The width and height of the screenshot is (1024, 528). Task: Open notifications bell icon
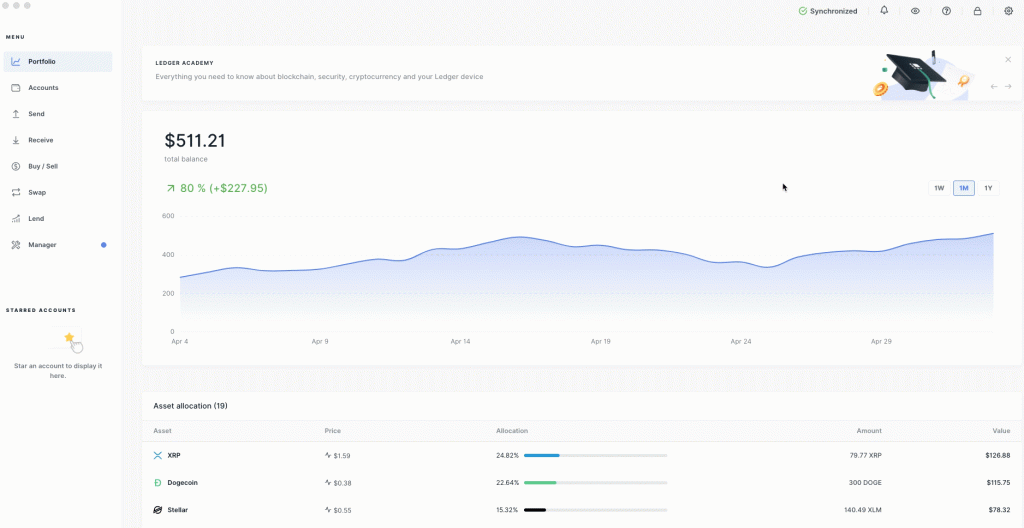coord(884,10)
